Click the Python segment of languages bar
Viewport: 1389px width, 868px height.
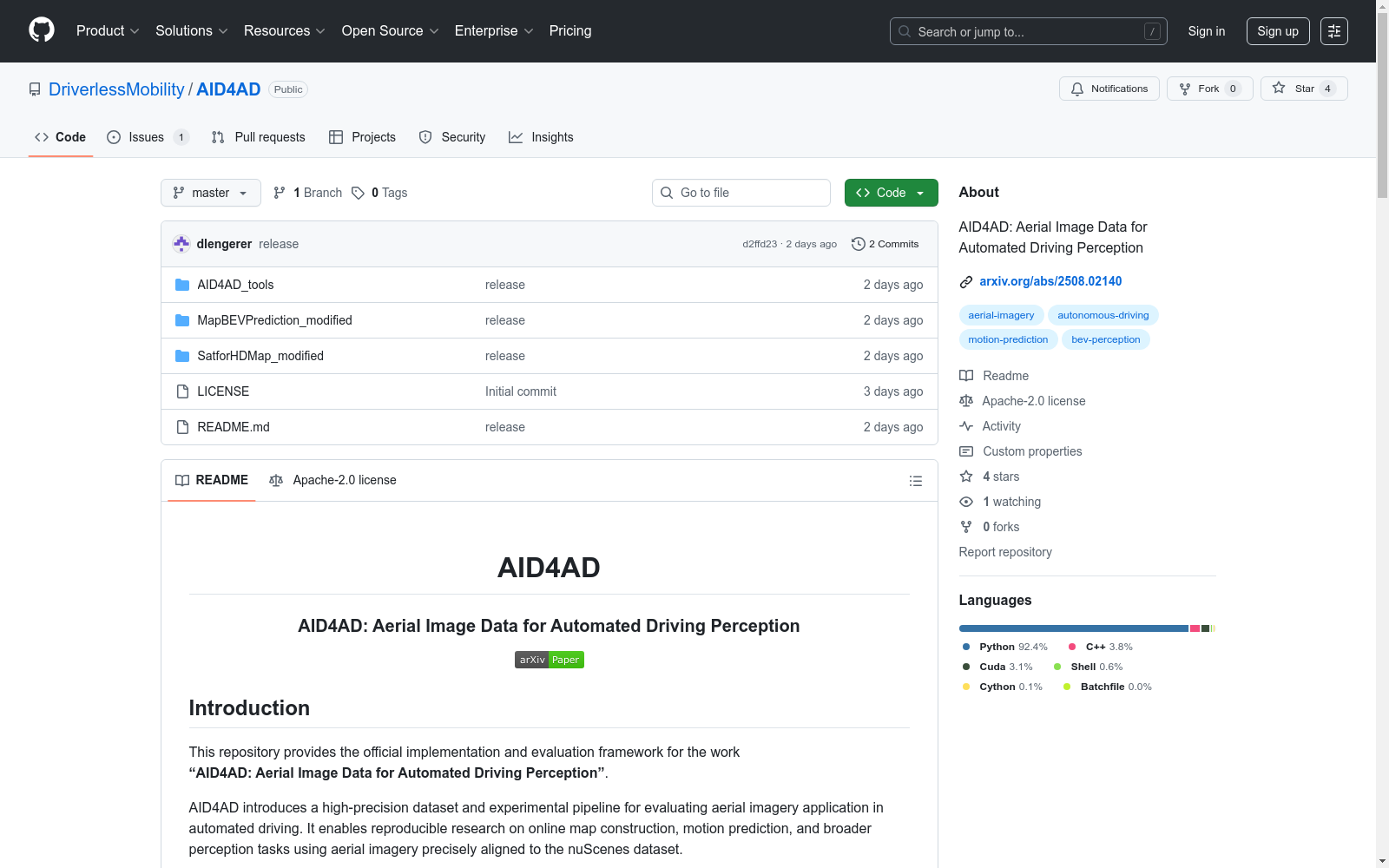click(x=1074, y=628)
